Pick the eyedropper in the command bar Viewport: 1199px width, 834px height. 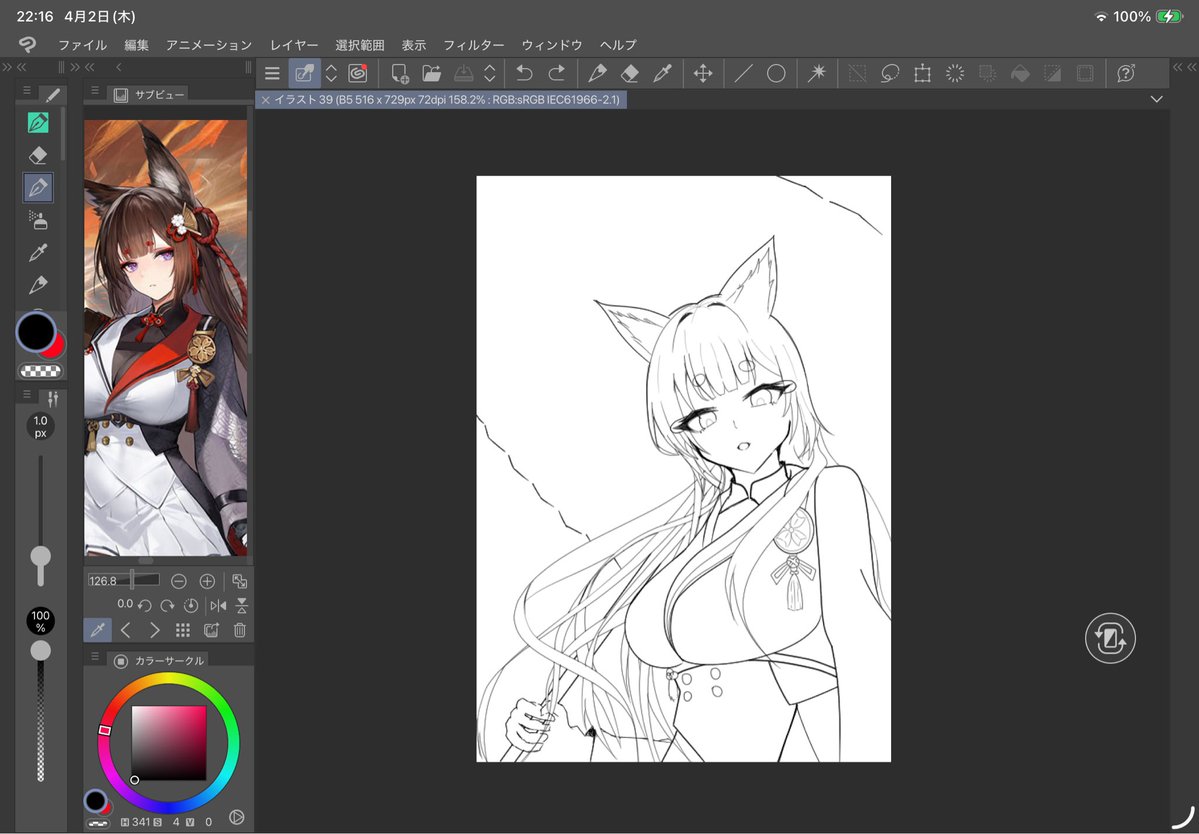pyautogui.click(x=662, y=73)
